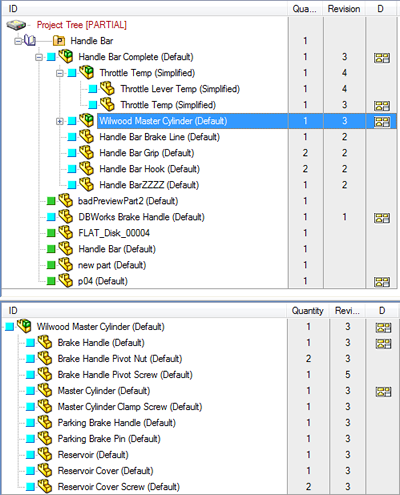Click the FLAT_Disk_00004 part icon

66,233
